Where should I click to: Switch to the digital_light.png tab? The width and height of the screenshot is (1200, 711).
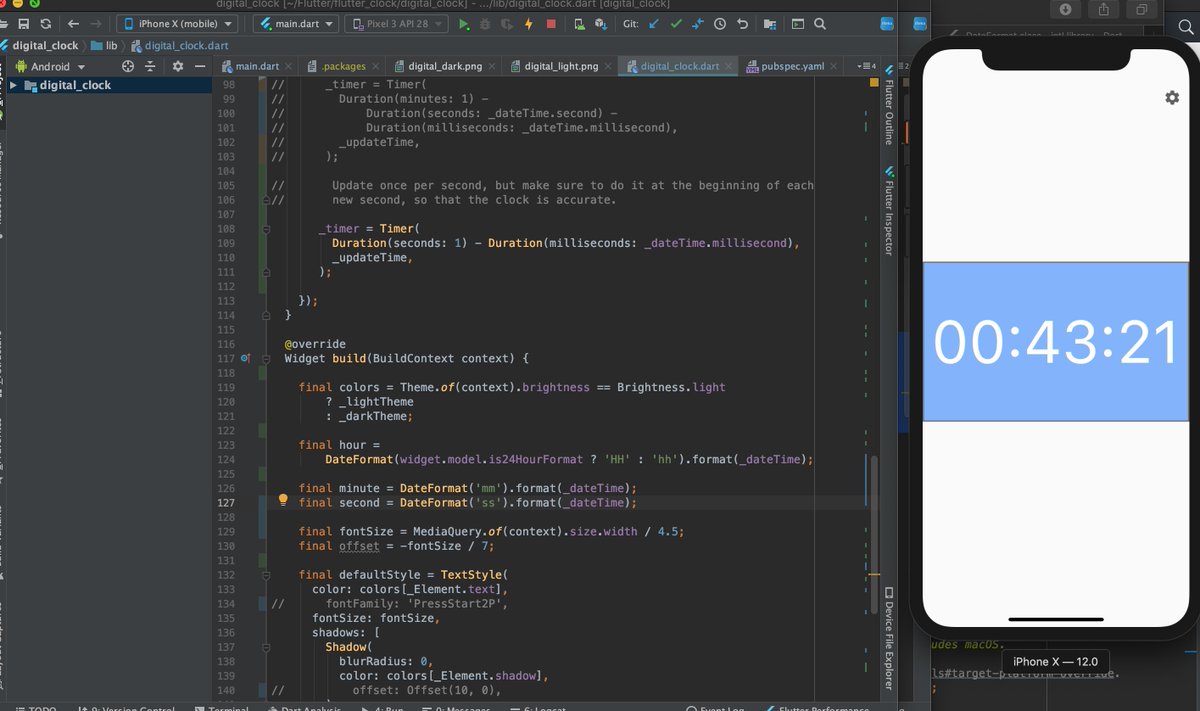(x=561, y=66)
